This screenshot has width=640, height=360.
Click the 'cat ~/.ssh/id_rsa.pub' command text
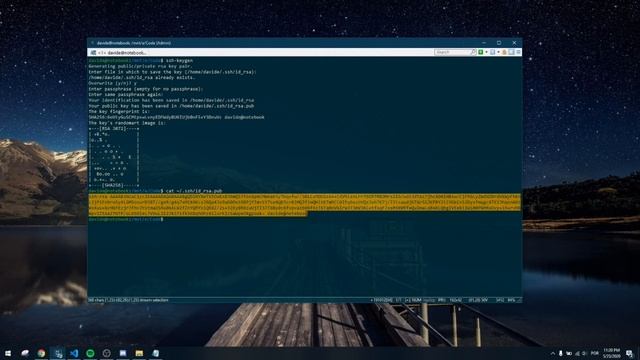(x=194, y=191)
